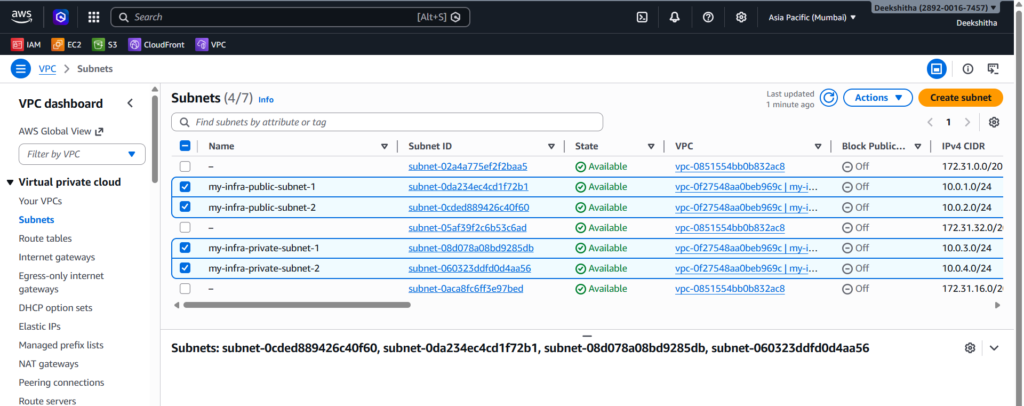Open table preferences gear icon
The width and height of the screenshot is (1024, 406).
coord(993,122)
